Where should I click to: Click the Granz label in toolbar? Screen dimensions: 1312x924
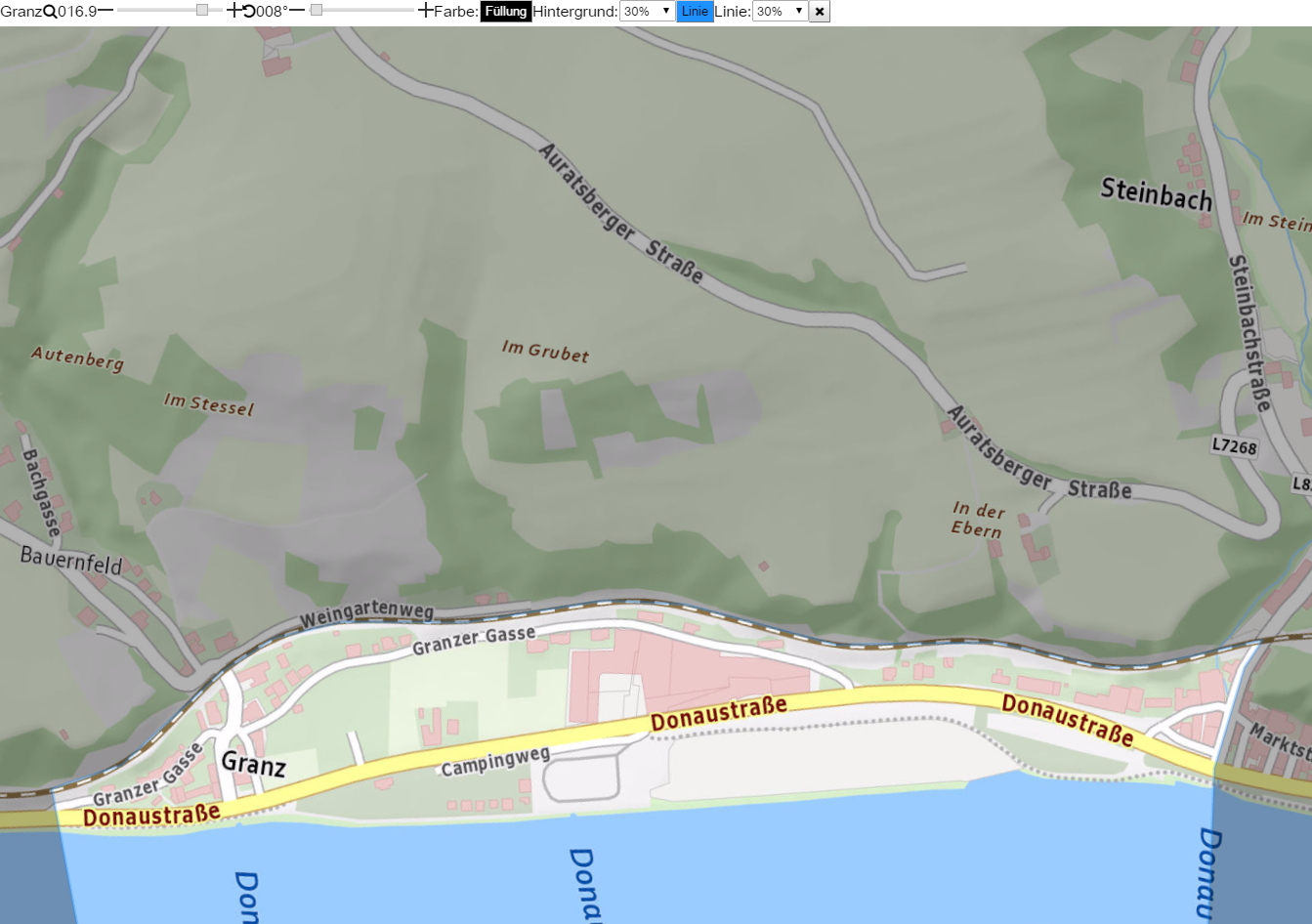click(x=21, y=12)
